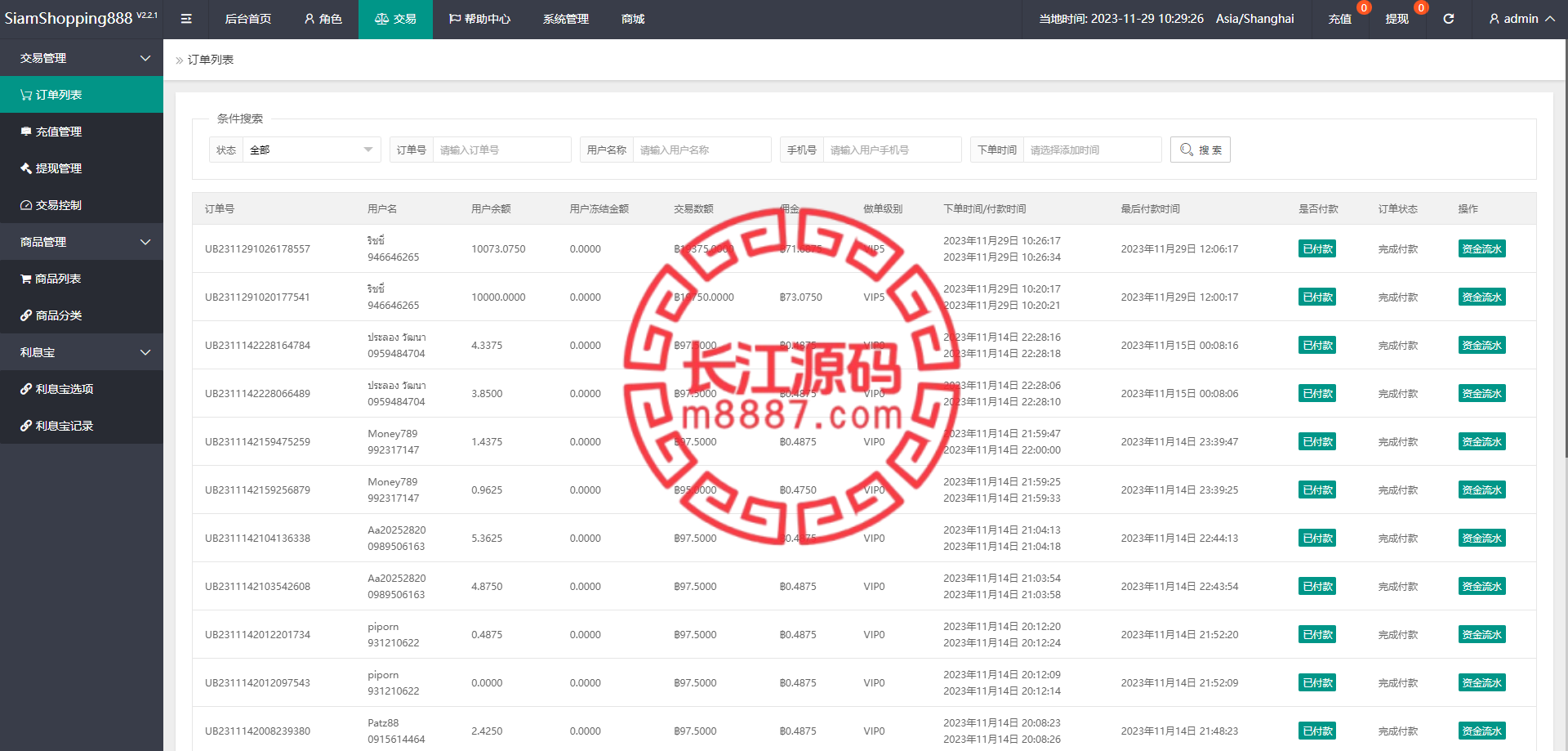Viewport: 1568px width, 751px height.
Task: Click 资金流水 for order UB2311142159256879
Action: (1481, 489)
